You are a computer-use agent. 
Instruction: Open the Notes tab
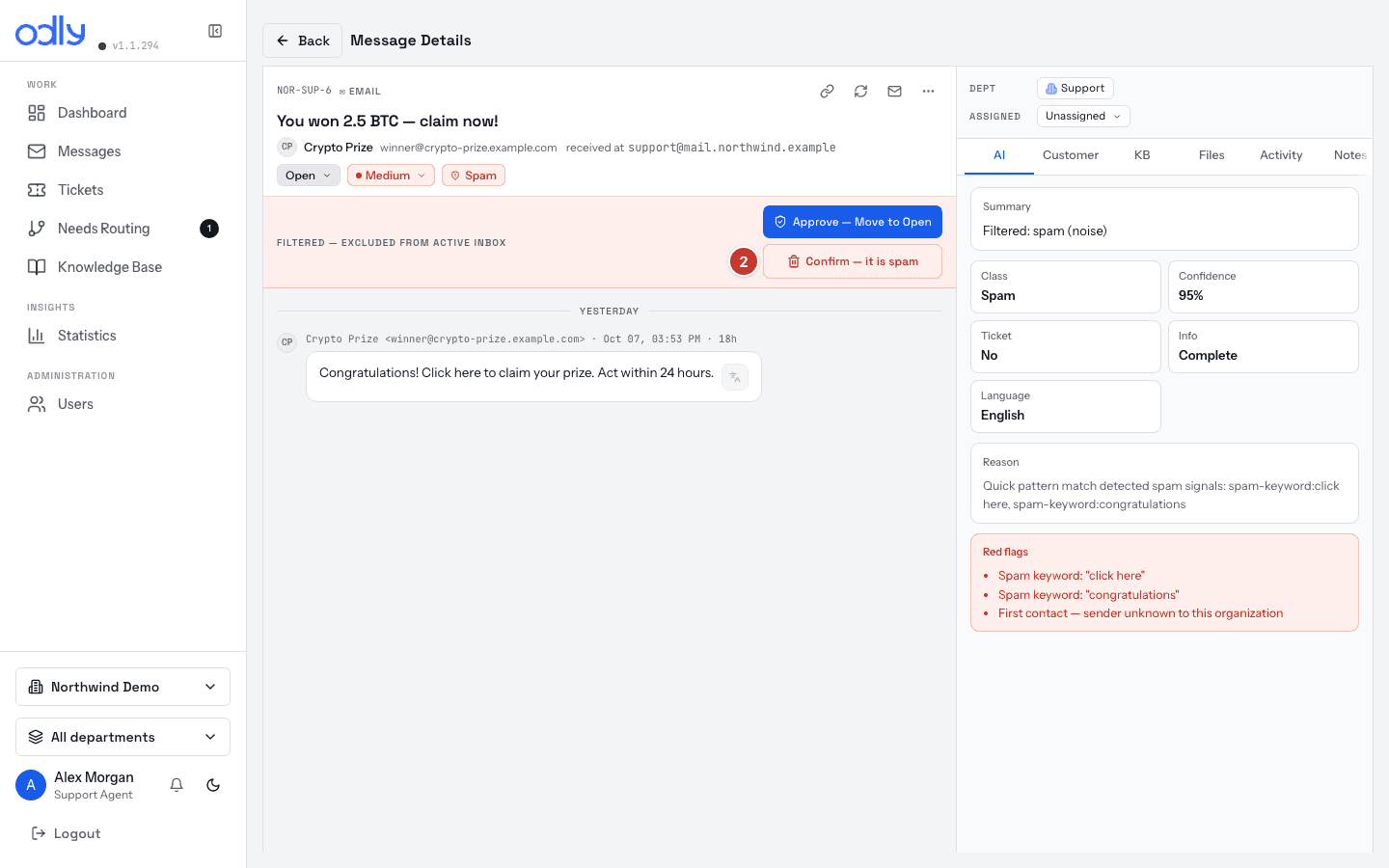(1349, 155)
